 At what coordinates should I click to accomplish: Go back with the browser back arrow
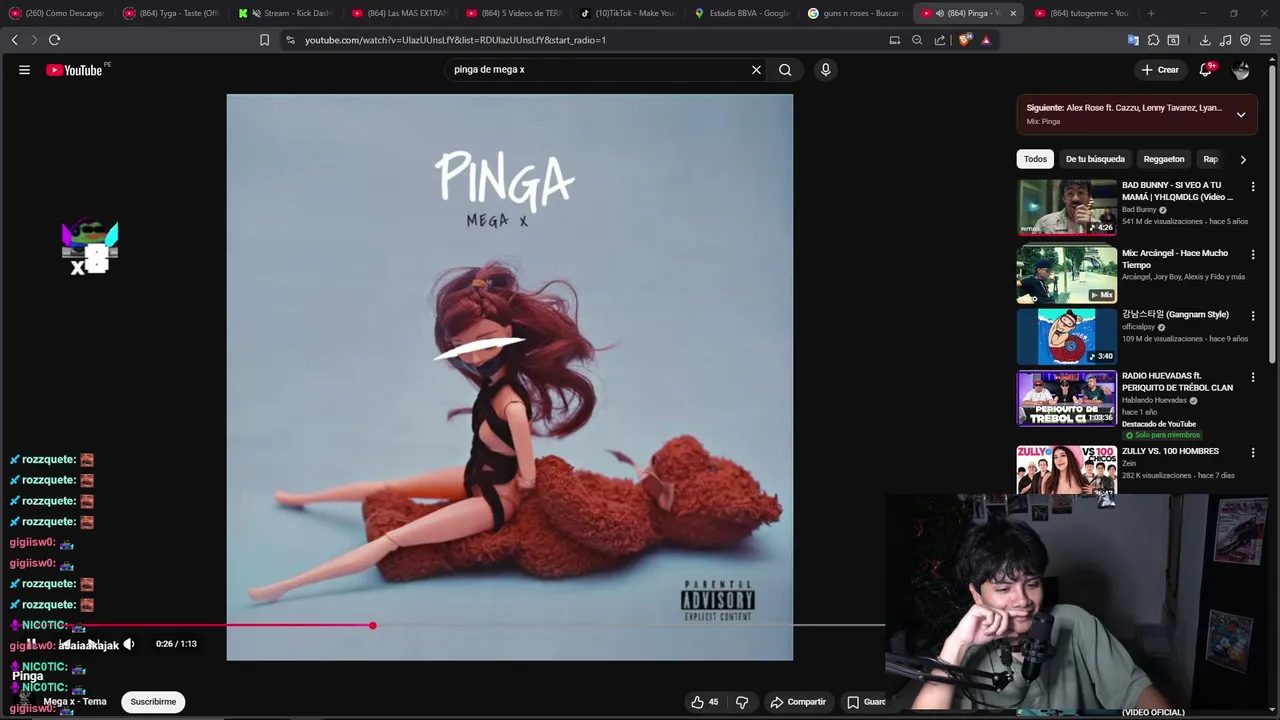tap(14, 40)
